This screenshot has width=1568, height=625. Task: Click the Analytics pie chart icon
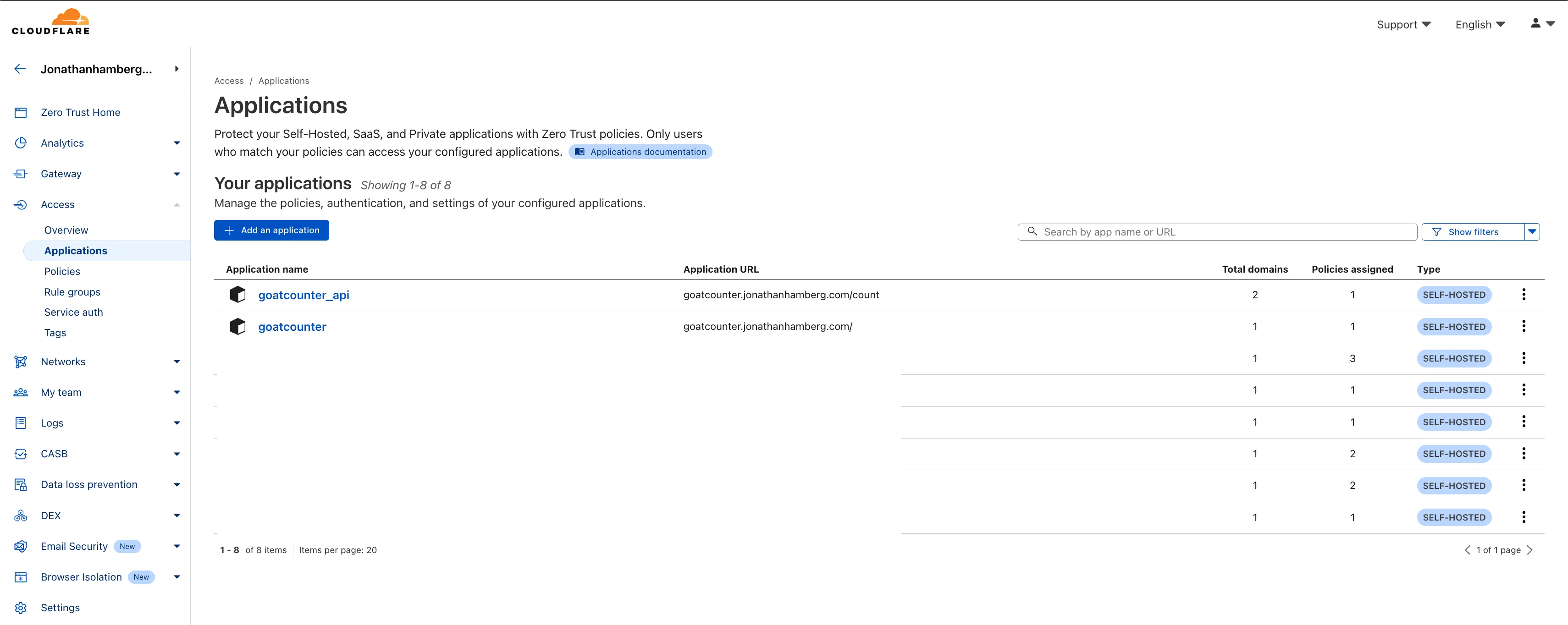(x=21, y=143)
